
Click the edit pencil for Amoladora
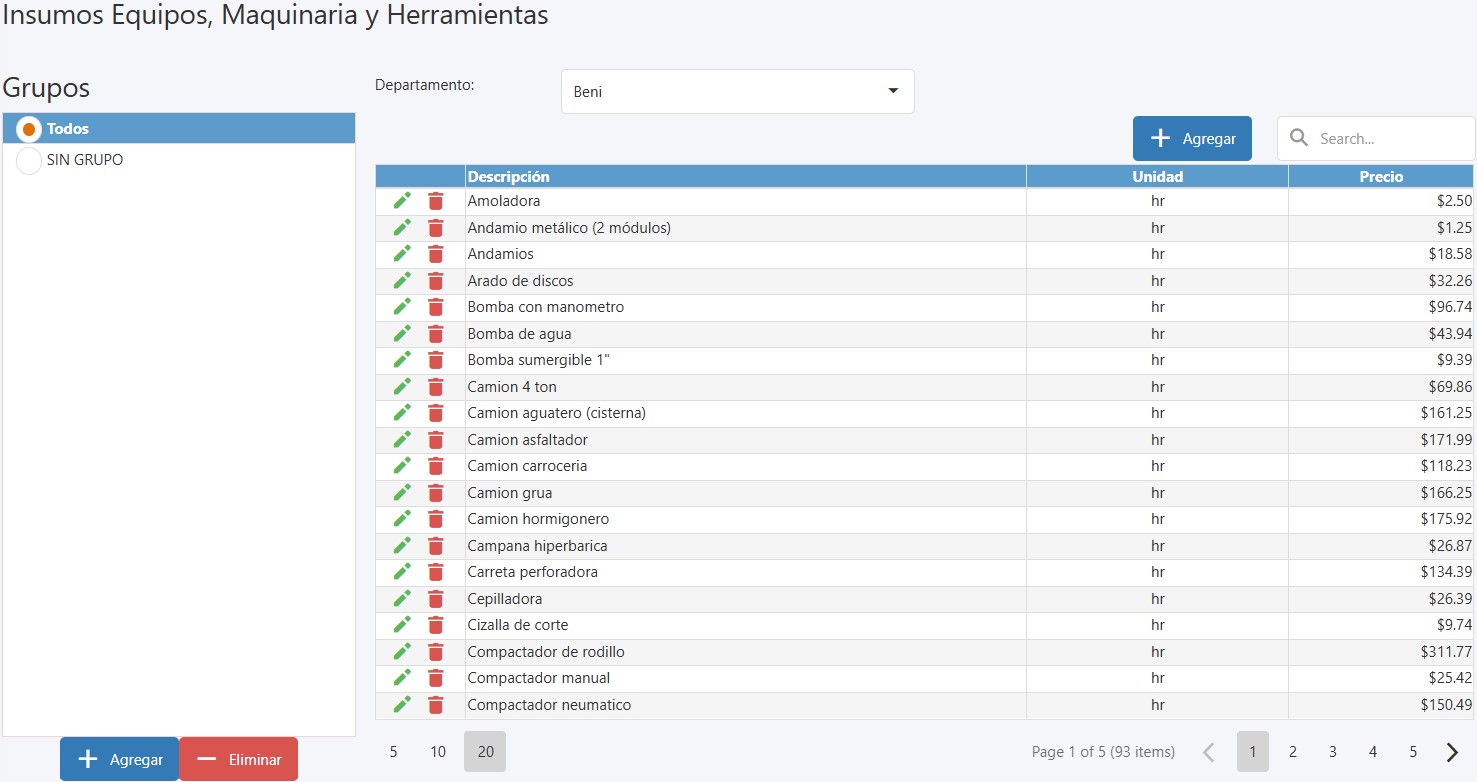click(402, 201)
